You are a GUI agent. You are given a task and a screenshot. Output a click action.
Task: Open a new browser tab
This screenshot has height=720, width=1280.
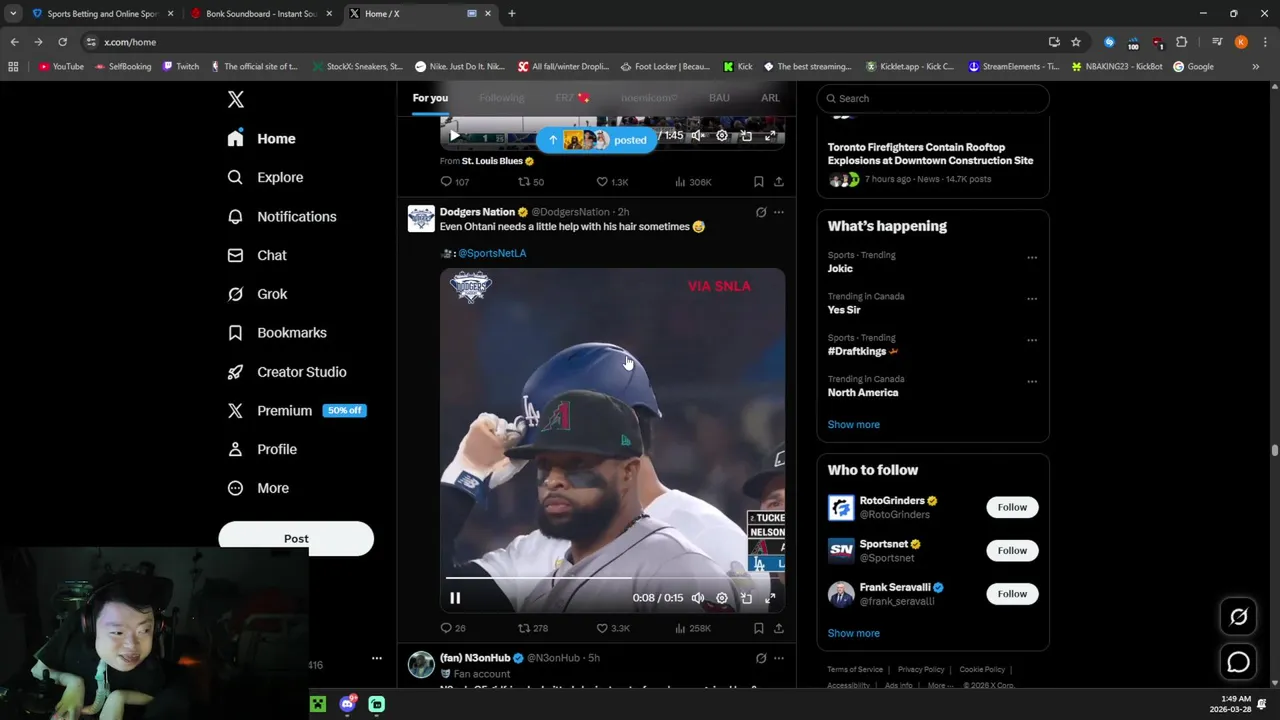point(512,14)
